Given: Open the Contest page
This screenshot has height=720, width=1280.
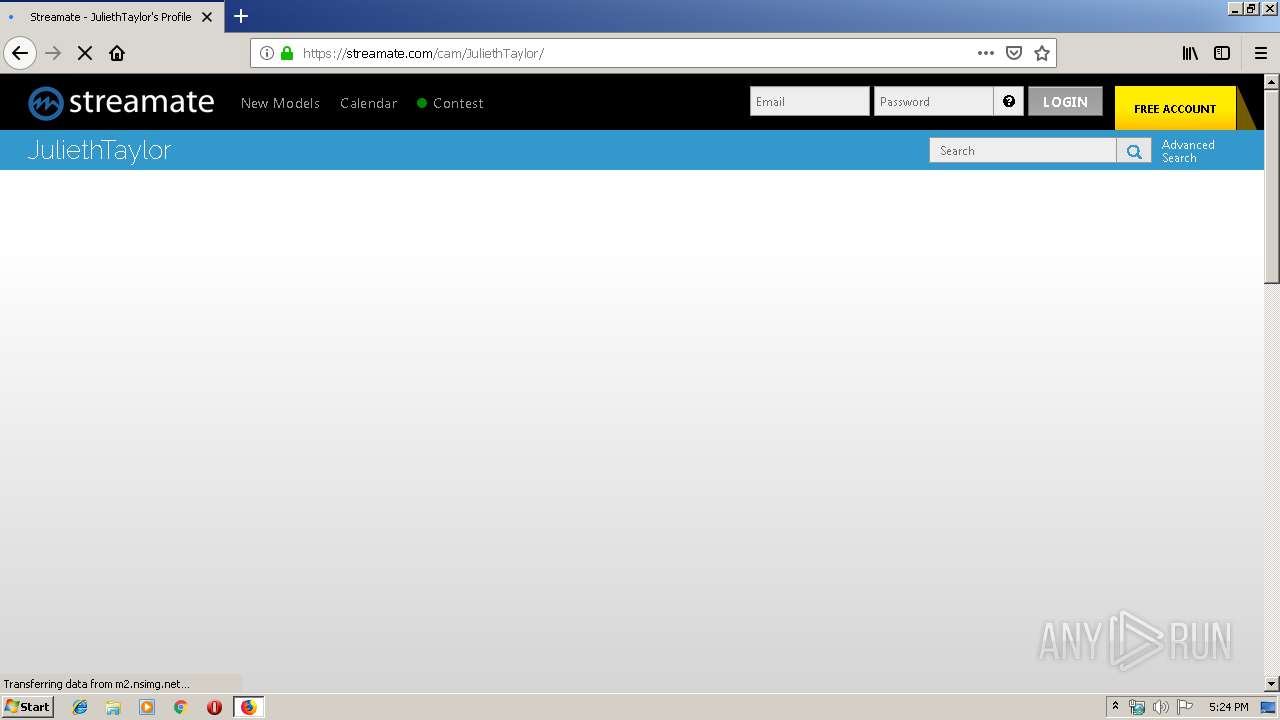Looking at the screenshot, I should point(450,103).
